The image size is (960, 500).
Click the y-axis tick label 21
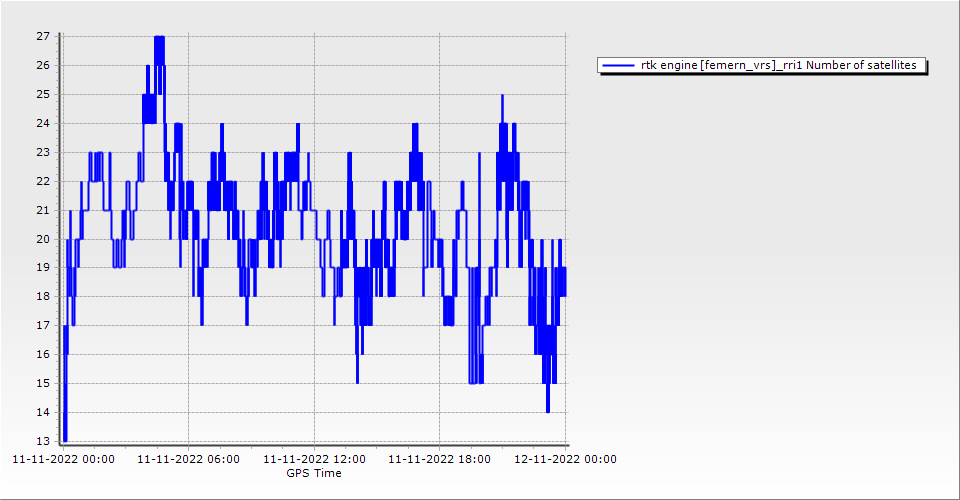coord(43,210)
